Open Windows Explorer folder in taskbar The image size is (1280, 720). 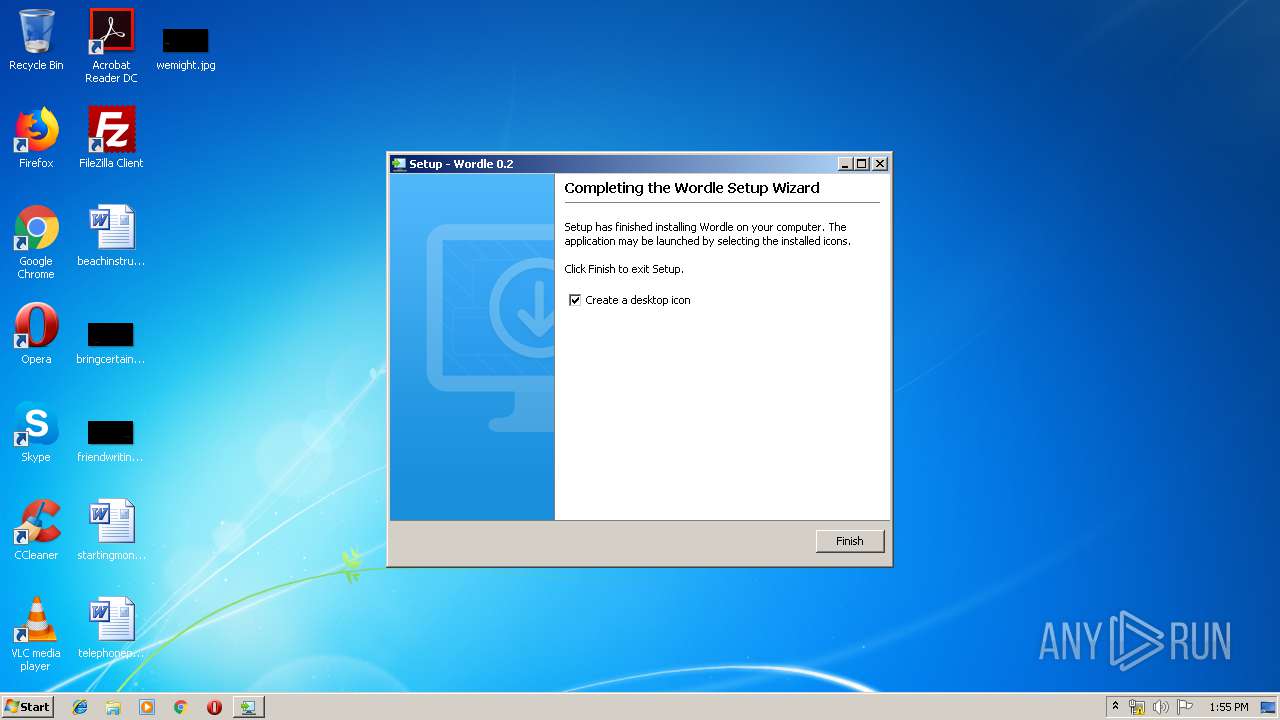pos(113,707)
